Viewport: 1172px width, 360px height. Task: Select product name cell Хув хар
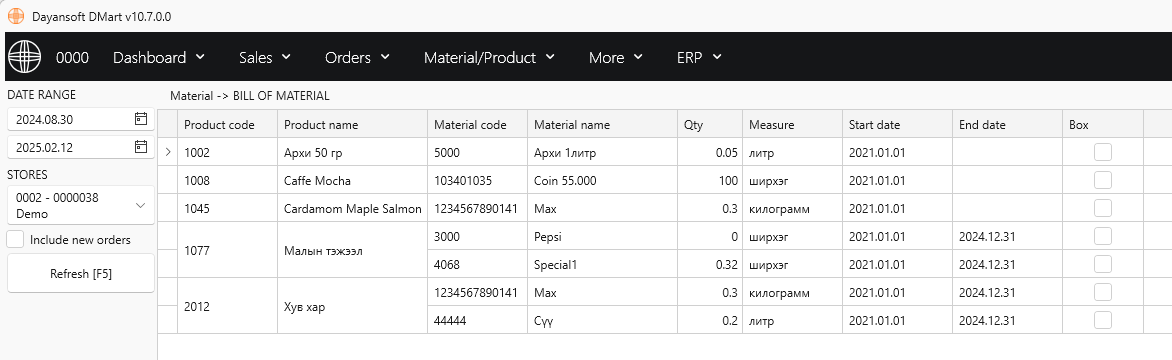(x=352, y=306)
